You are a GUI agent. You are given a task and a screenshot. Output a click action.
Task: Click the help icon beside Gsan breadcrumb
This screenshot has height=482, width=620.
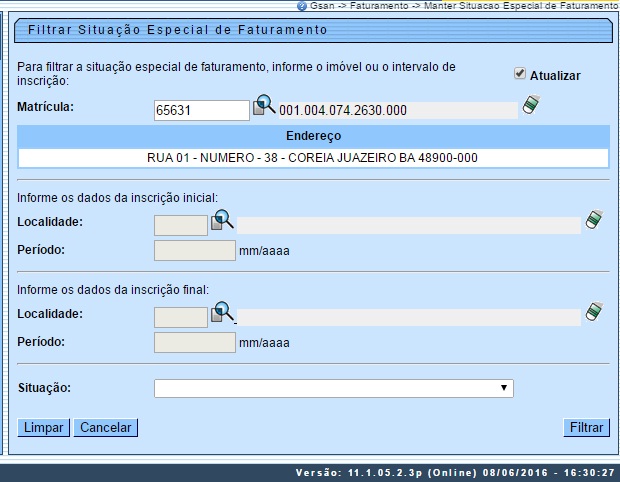(302, 6)
